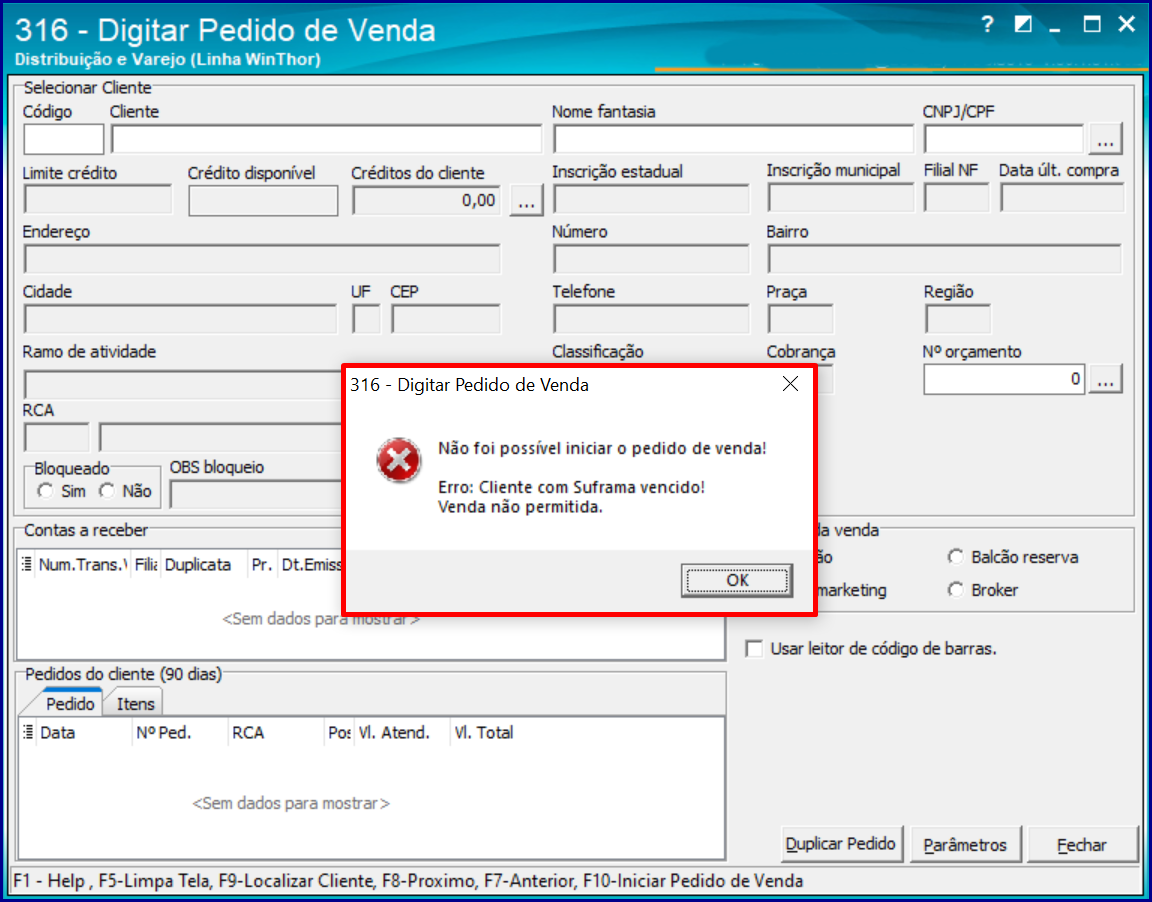
Task: Click the Créditos do cliente value field
Action: click(x=426, y=200)
